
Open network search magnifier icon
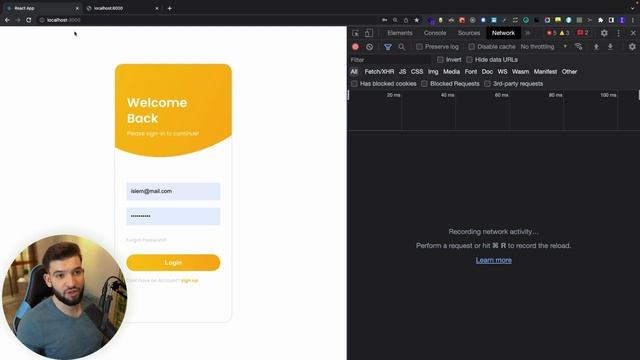coord(402,47)
